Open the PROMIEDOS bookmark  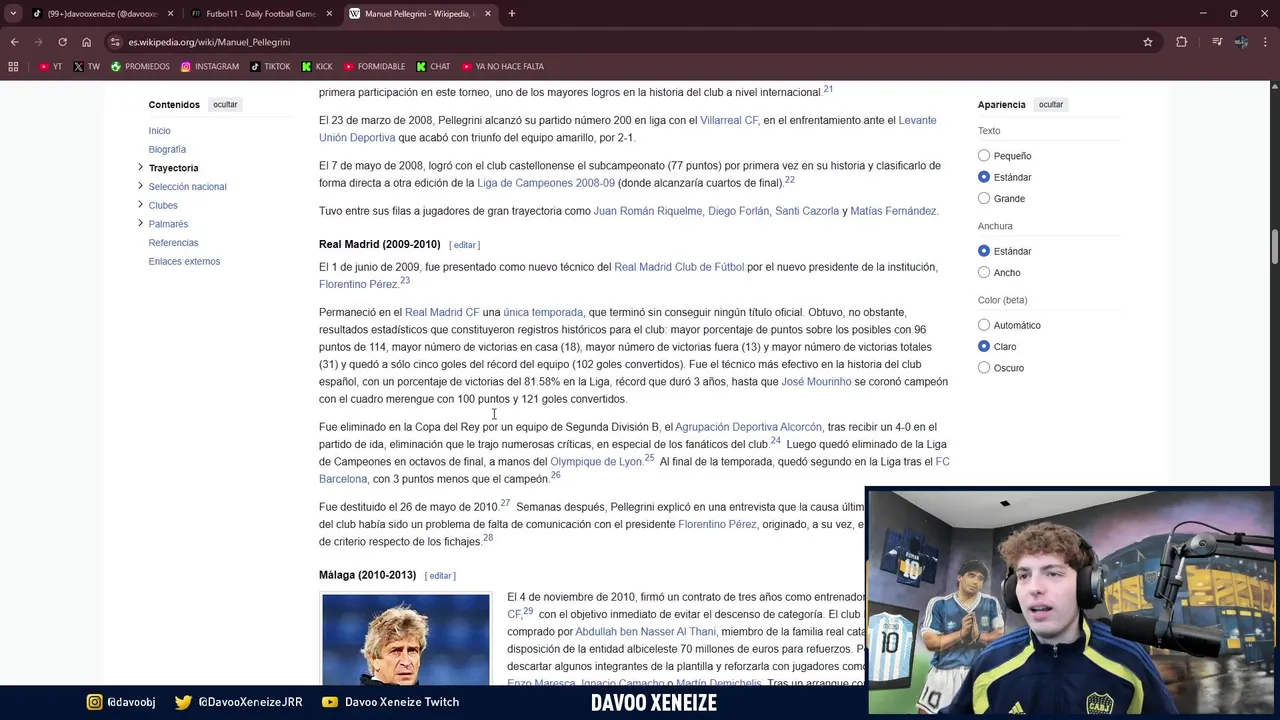coord(140,67)
